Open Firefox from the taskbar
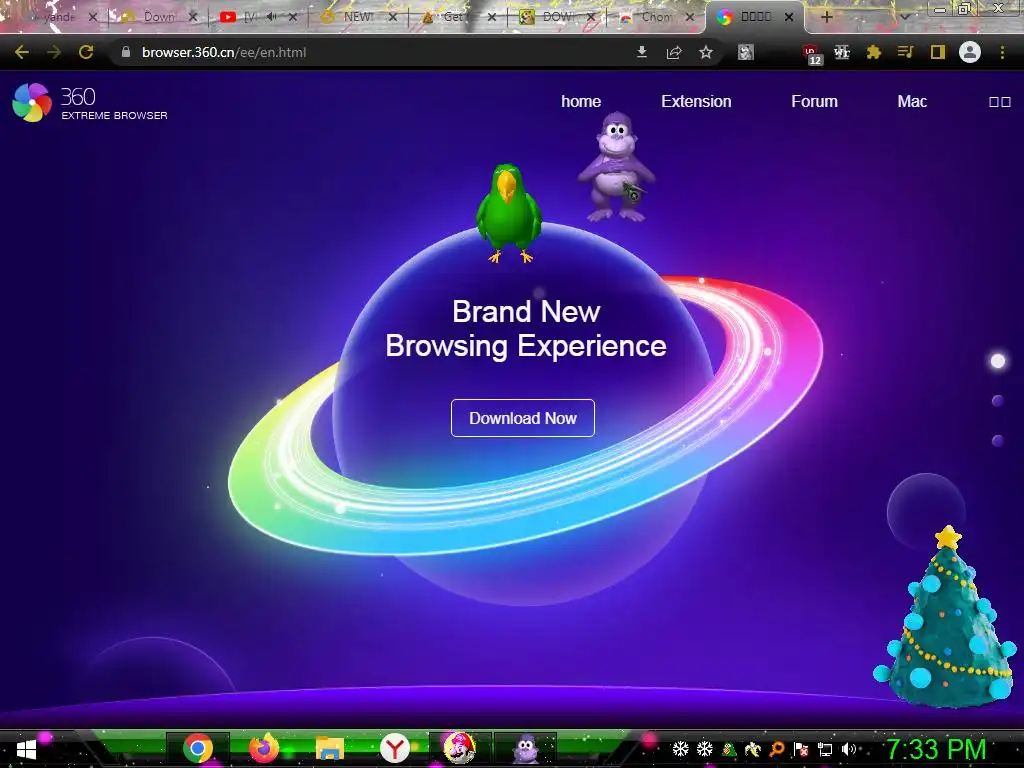 point(264,748)
